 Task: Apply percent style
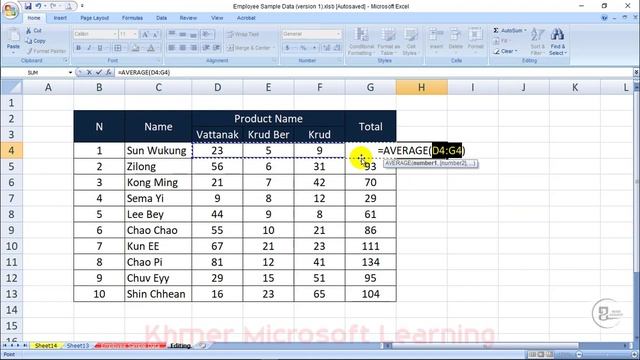tap(303, 48)
